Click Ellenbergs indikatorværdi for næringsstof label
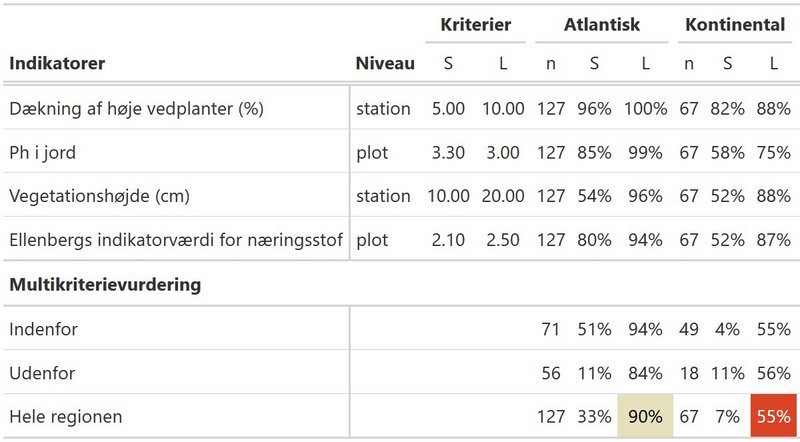The width and height of the screenshot is (800, 442). pos(176,240)
